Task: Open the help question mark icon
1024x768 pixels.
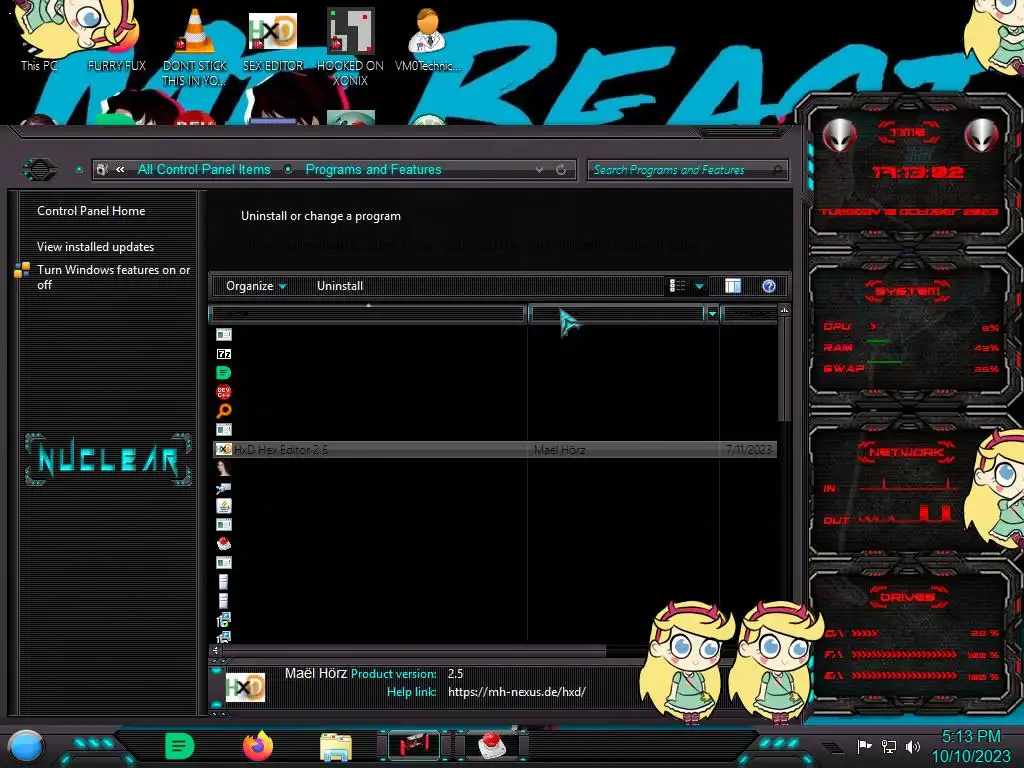Action: click(769, 286)
